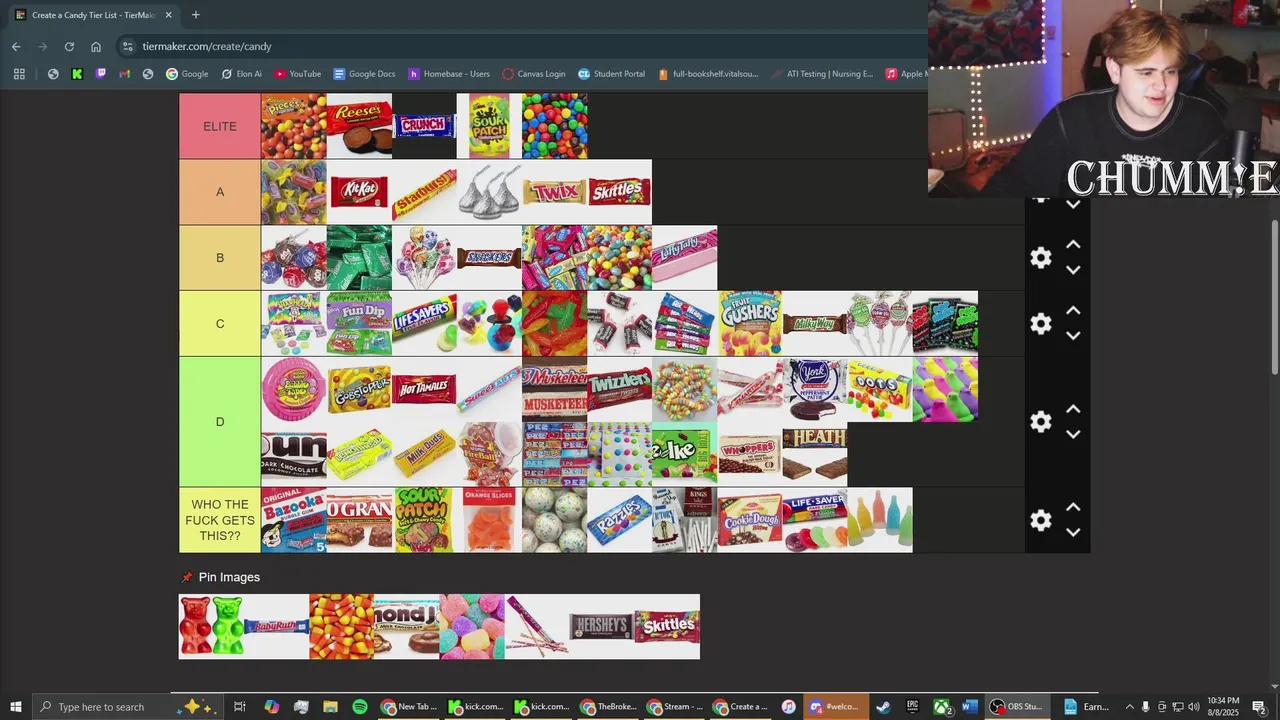The height and width of the screenshot is (720, 1280).
Task: Open the apps grid in bookmarks bar
Action: [x=19, y=73]
